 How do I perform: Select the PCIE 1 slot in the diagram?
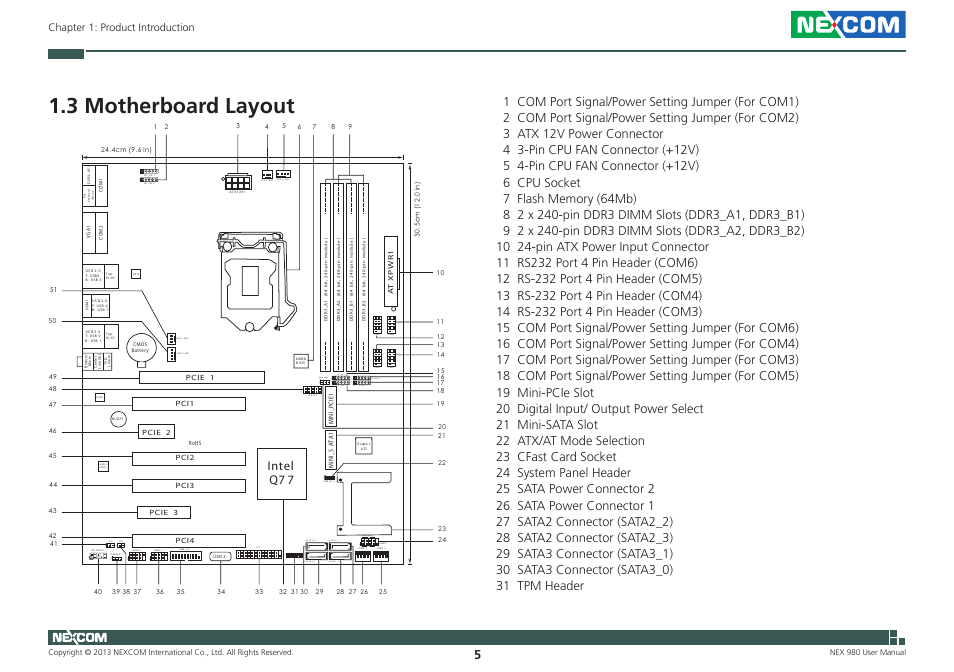[x=201, y=378]
